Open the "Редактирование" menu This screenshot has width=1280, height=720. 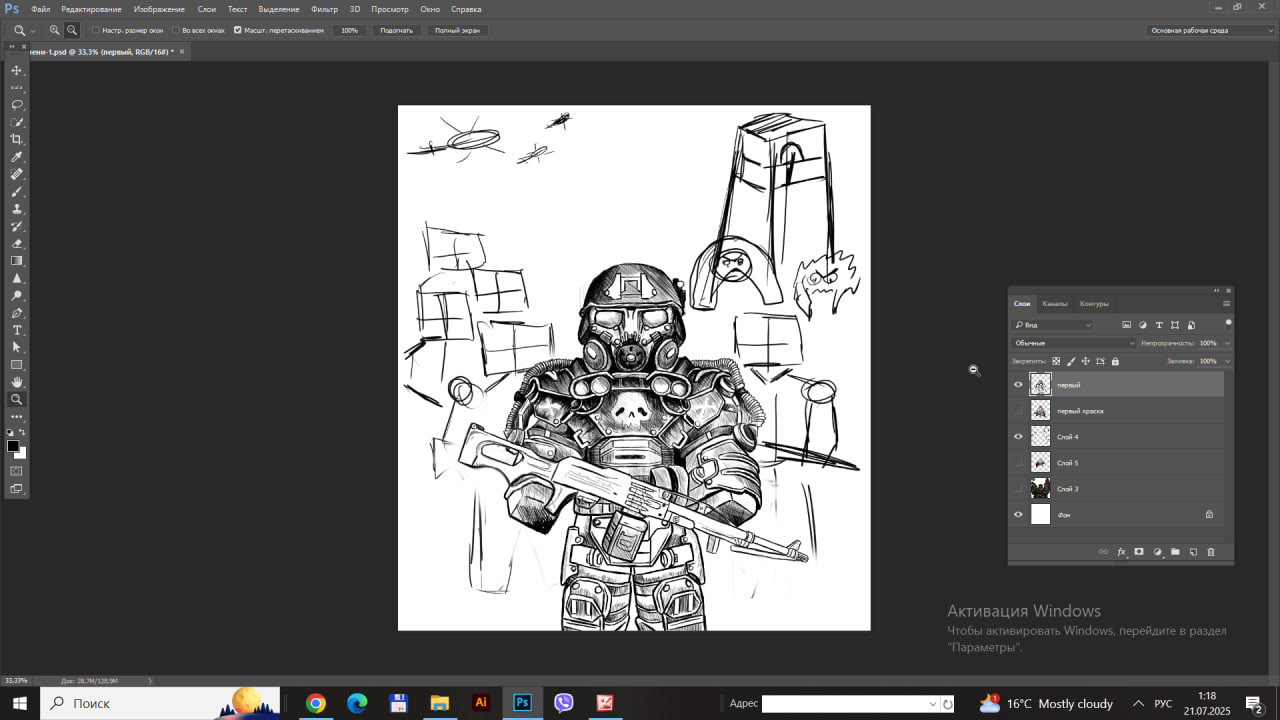91,9
